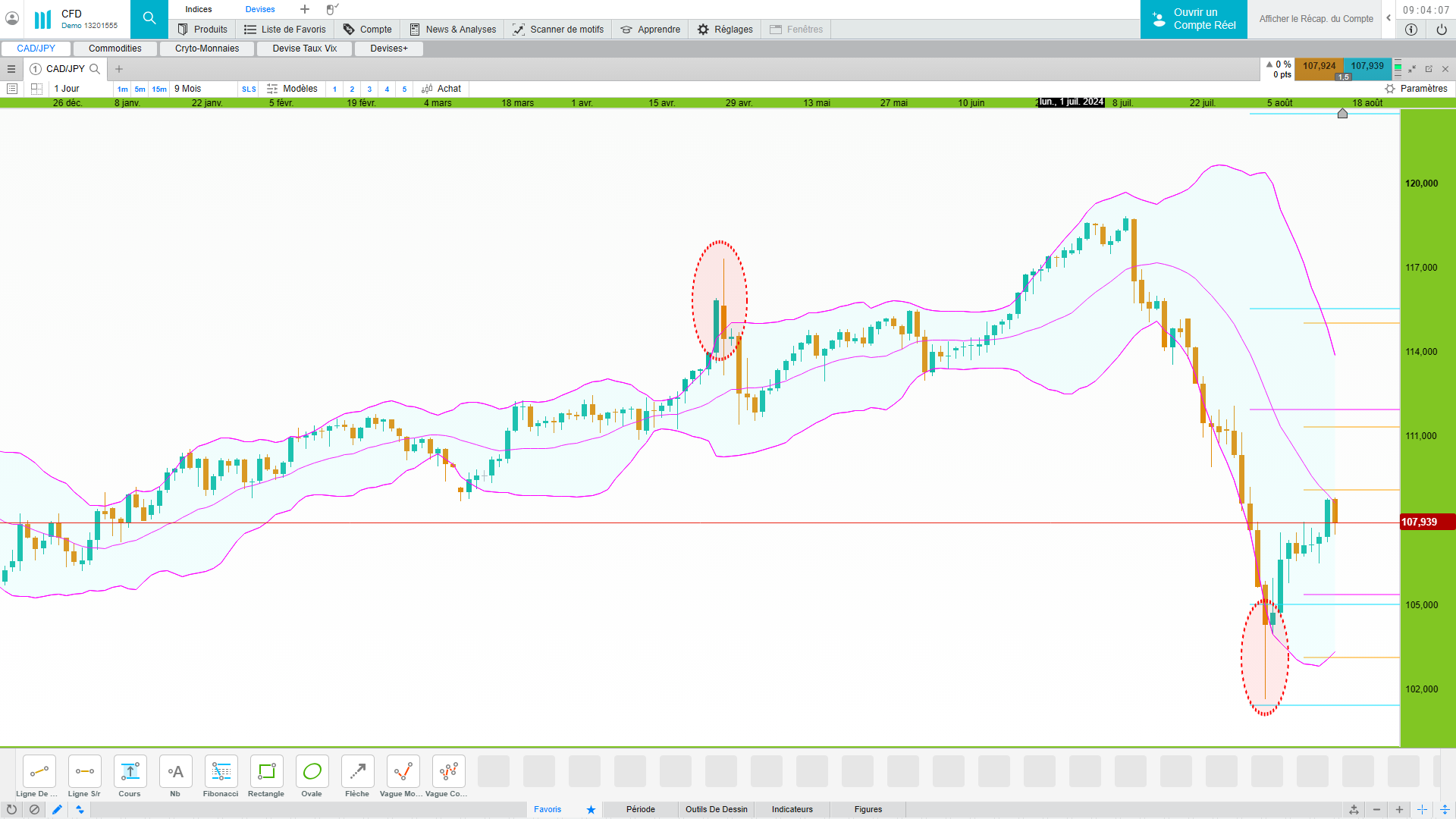1456x819 pixels.
Task: Click the Nb text annotation tool
Action: pyautogui.click(x=175, y=772)
